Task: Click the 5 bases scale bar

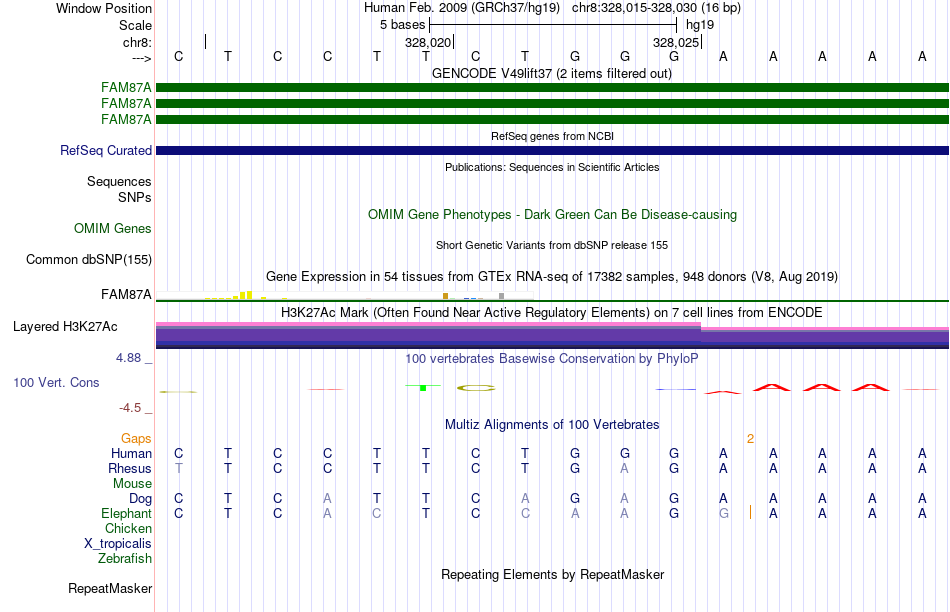Action: [x=553, y=25]
